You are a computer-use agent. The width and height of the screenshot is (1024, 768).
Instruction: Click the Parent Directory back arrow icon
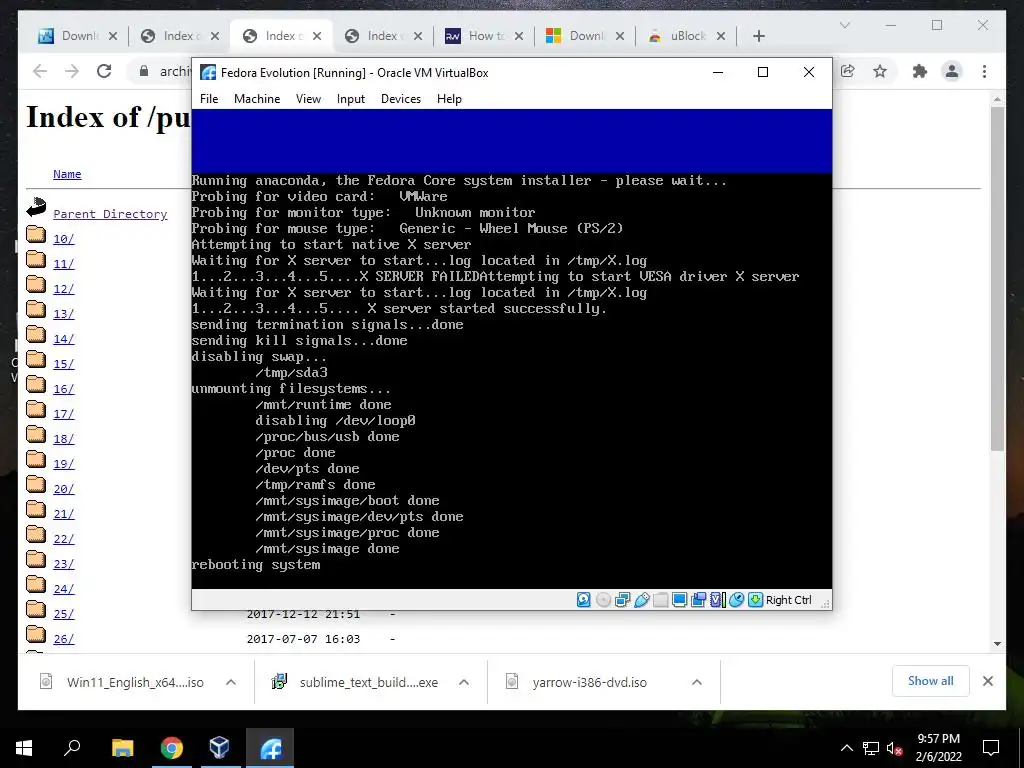[x=36, y=207]
